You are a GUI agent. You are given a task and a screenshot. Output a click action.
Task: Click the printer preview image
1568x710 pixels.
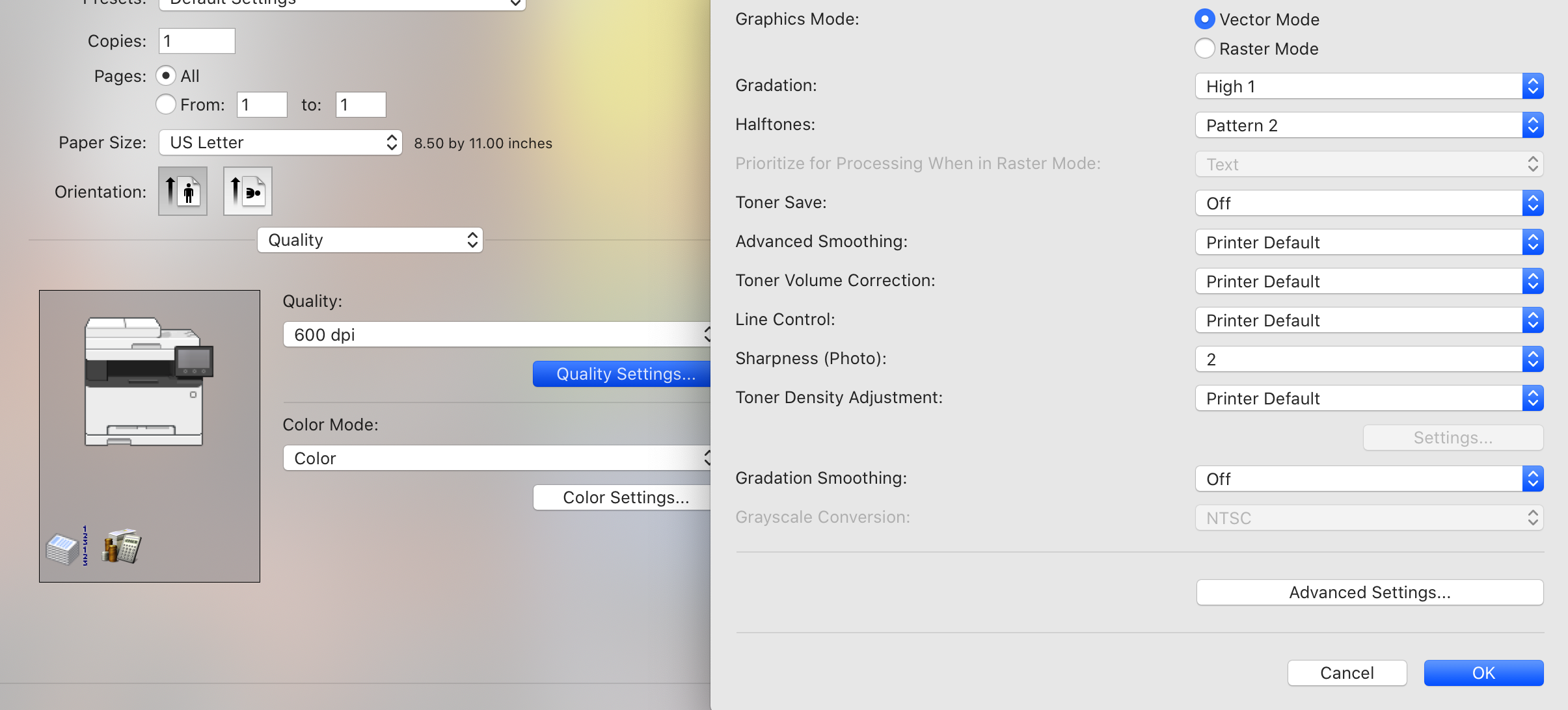point(149,382)
